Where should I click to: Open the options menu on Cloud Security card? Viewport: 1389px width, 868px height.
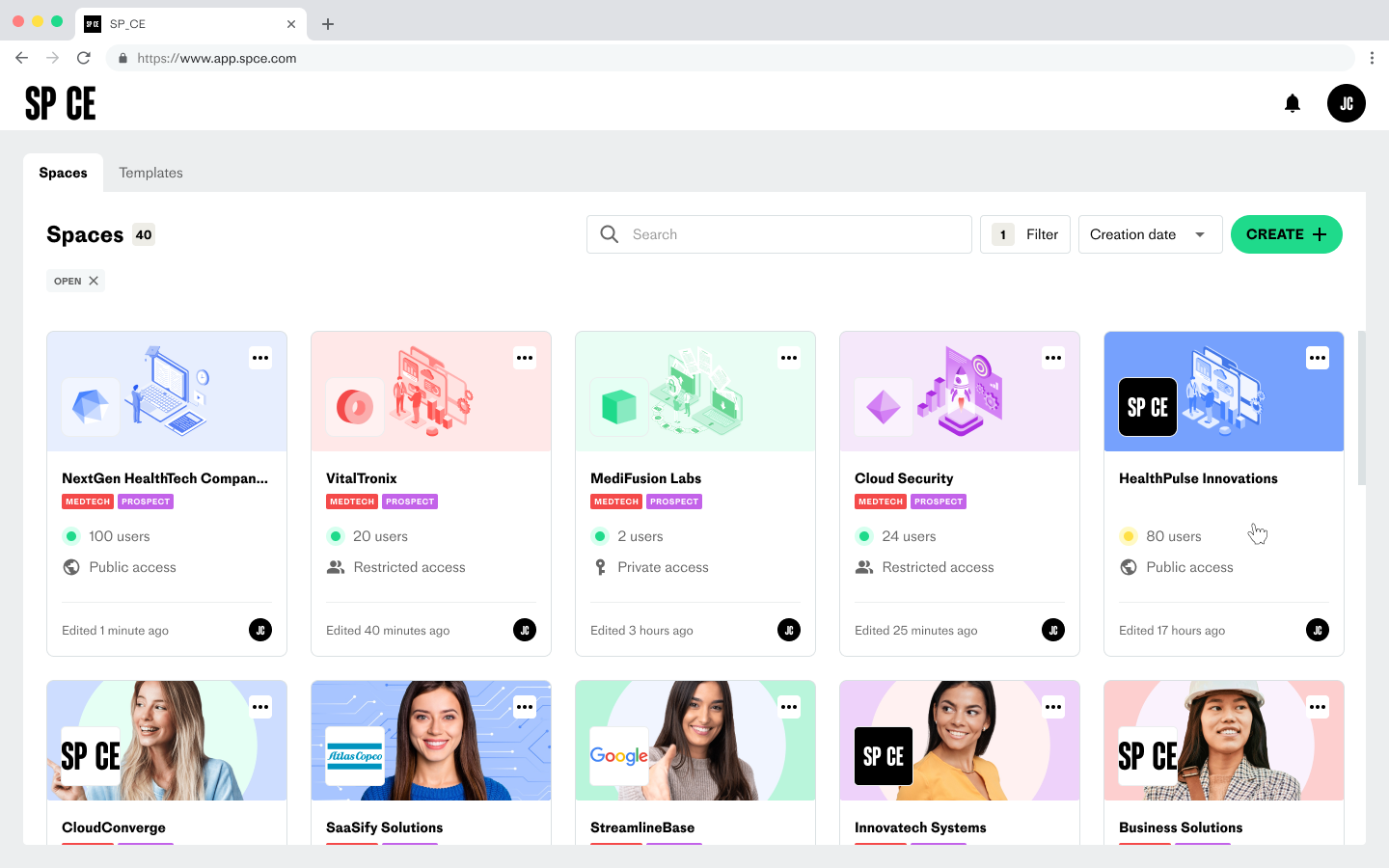[1053, 358]
